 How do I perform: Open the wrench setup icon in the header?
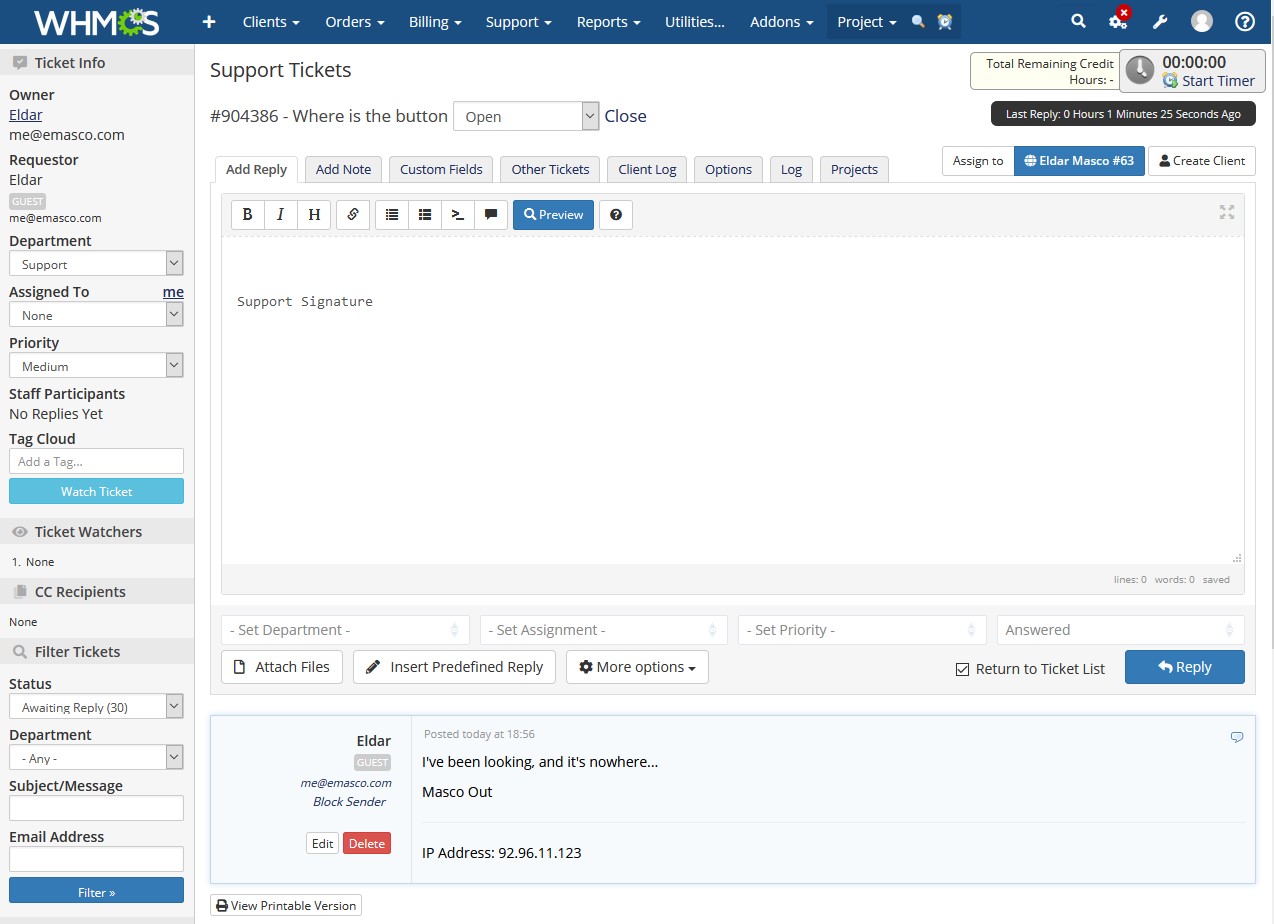(1160, 22)
